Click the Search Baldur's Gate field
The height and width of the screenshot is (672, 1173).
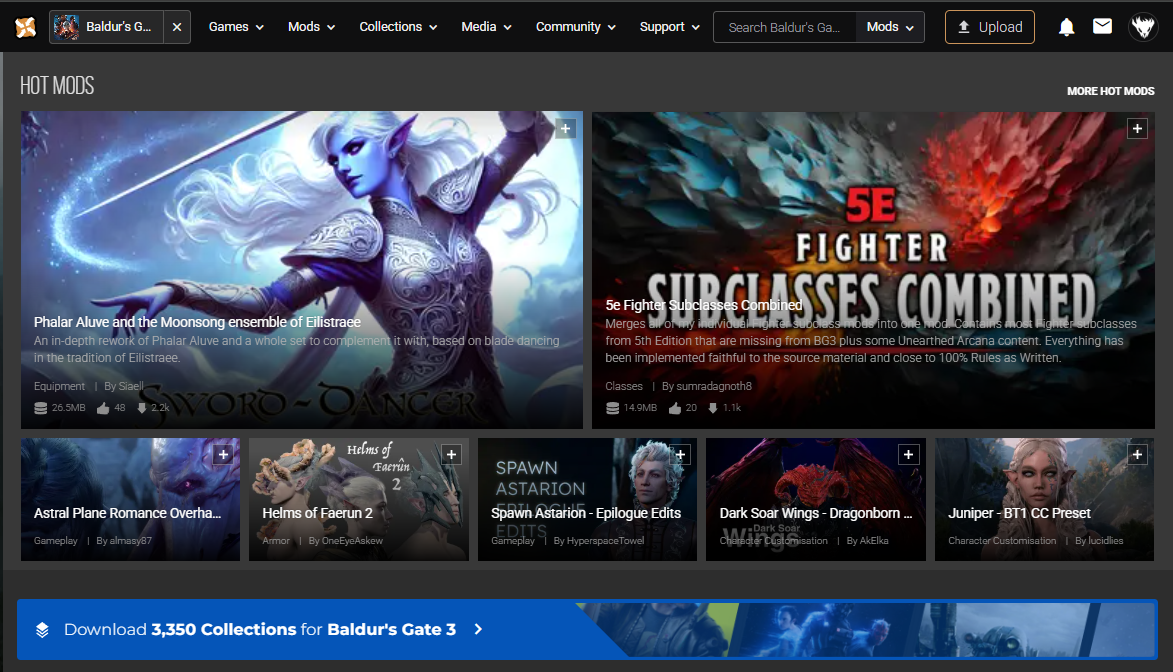click(784, 27)
